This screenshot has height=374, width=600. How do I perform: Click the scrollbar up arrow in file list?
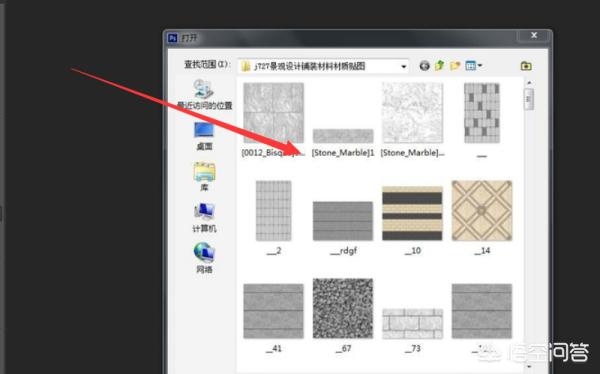[529, 83]
